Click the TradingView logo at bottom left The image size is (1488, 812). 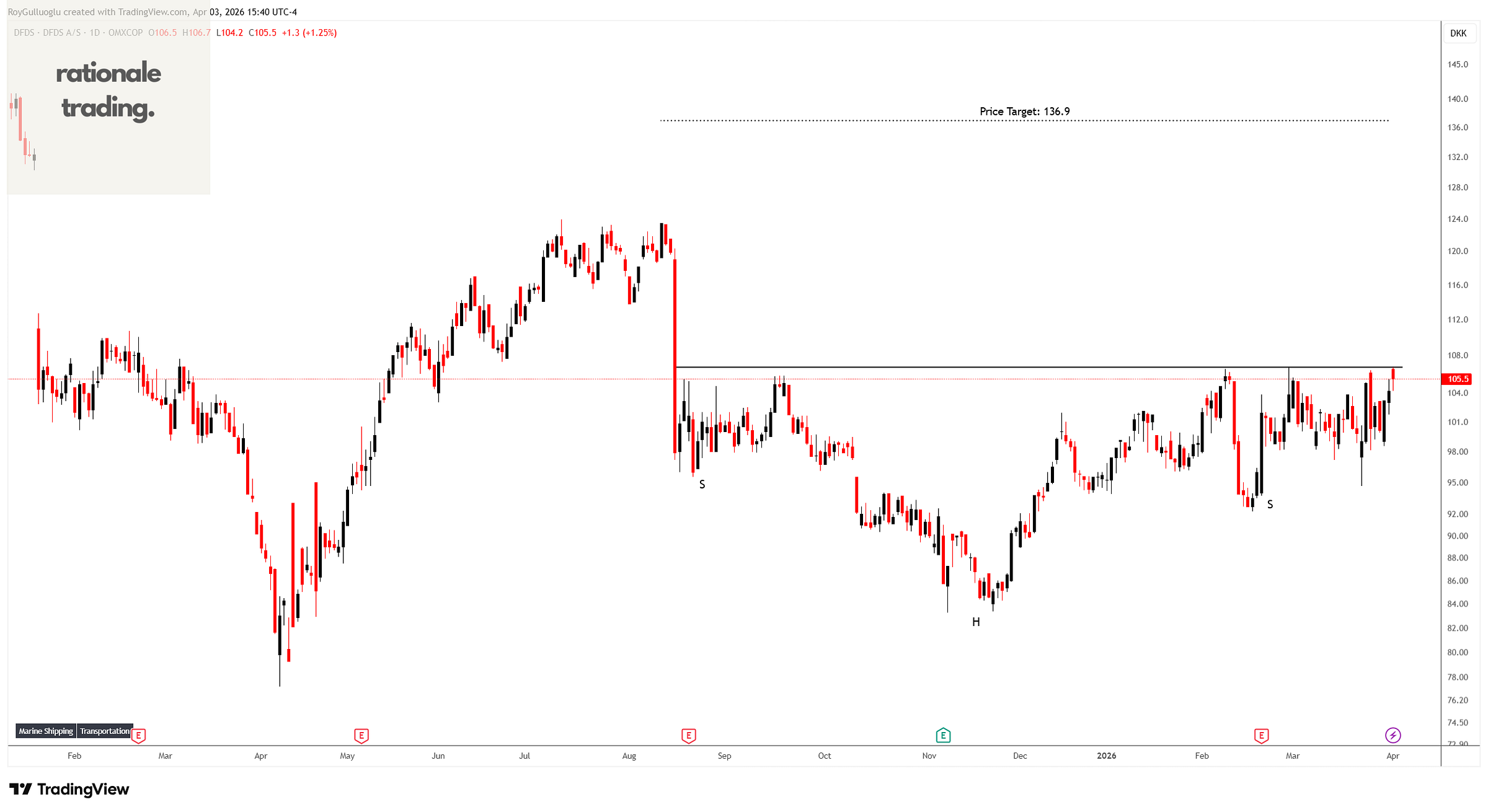[x=69, y=789]
